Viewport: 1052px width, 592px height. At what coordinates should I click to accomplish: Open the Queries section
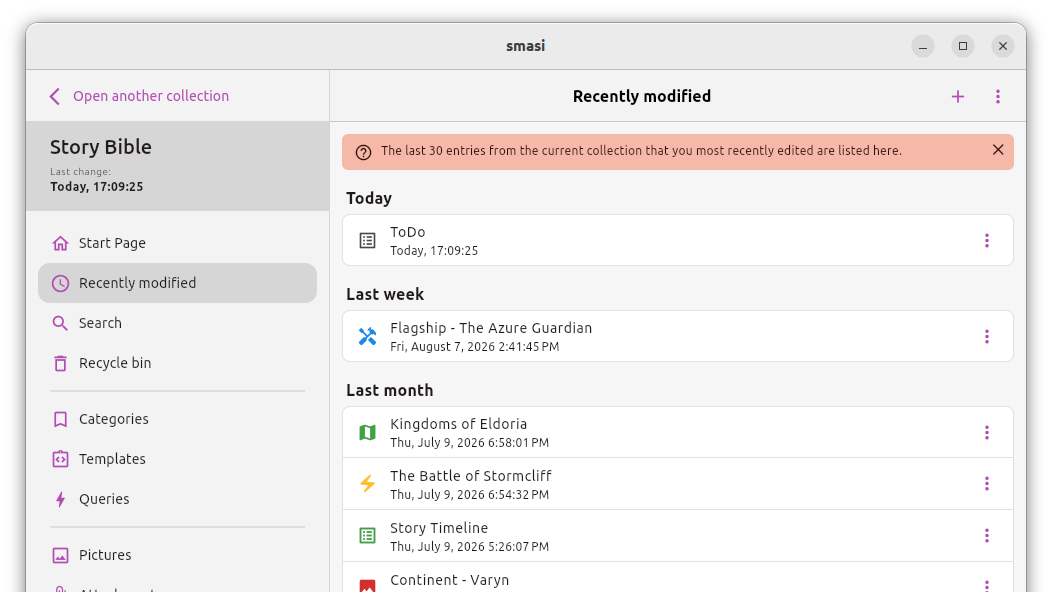104,499
